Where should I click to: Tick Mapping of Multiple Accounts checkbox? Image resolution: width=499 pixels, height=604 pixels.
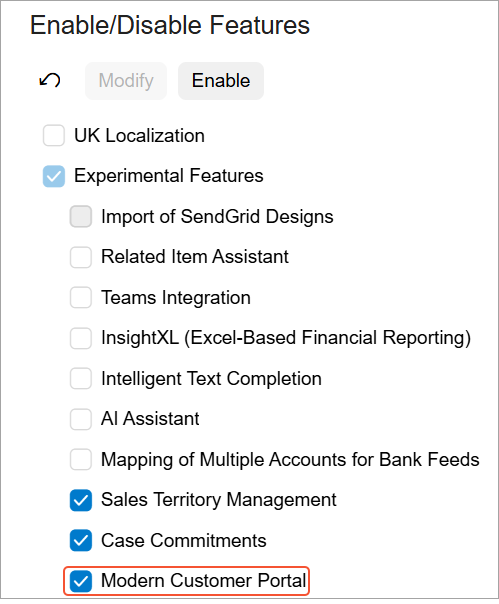pyautogui.click(x=81, y=460)
